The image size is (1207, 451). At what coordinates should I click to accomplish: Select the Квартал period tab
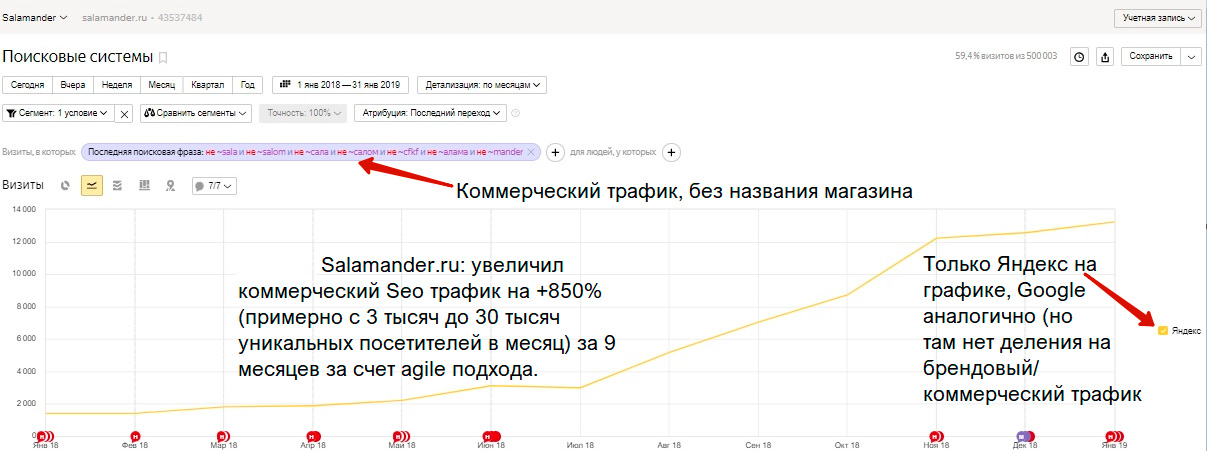[207, 85]
